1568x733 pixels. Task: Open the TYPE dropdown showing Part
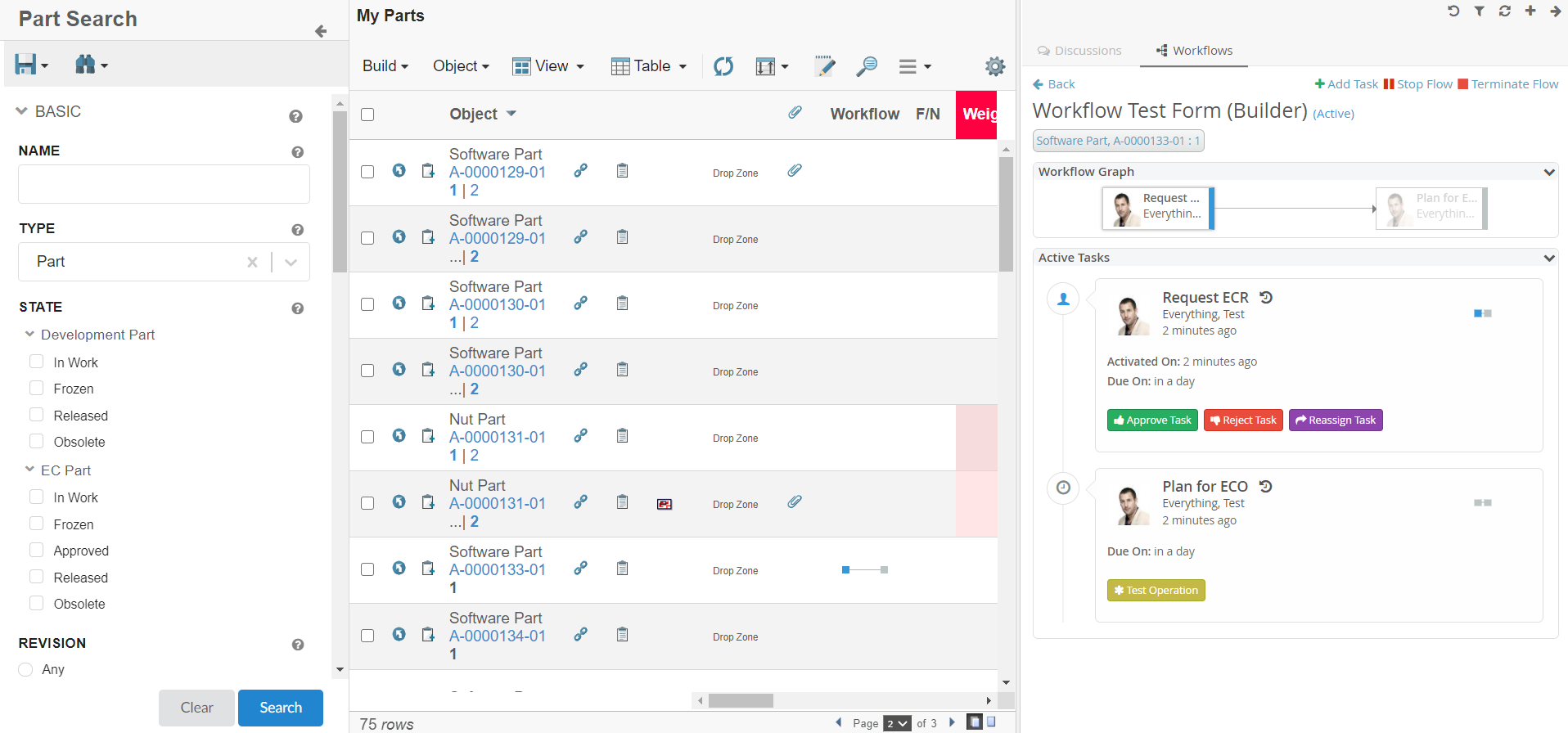pyautogui.click(x=291, y=262)
